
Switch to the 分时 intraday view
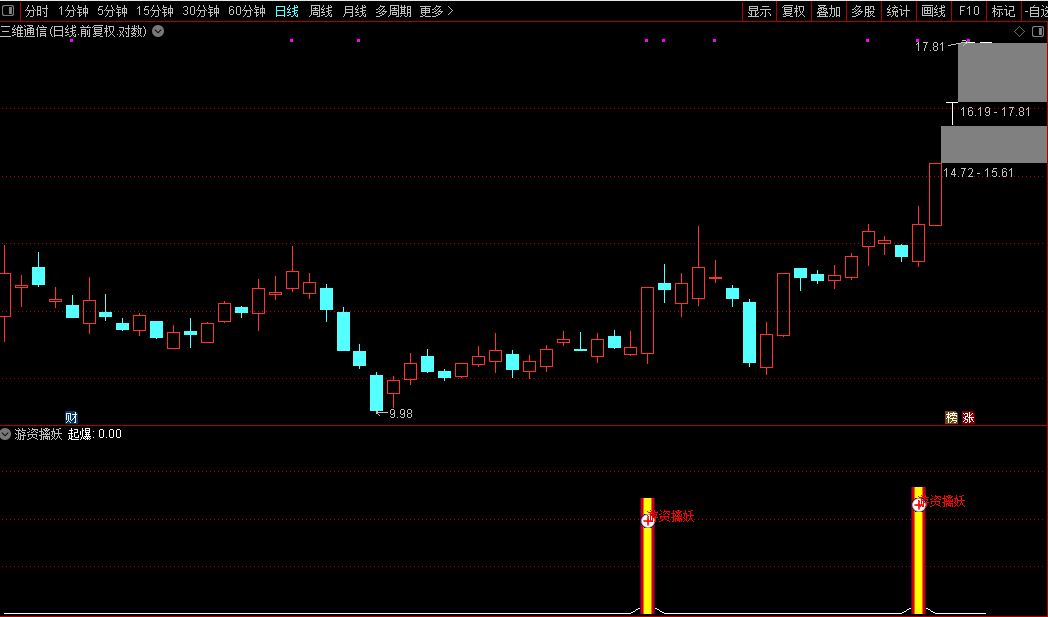[x=37, y=11]
